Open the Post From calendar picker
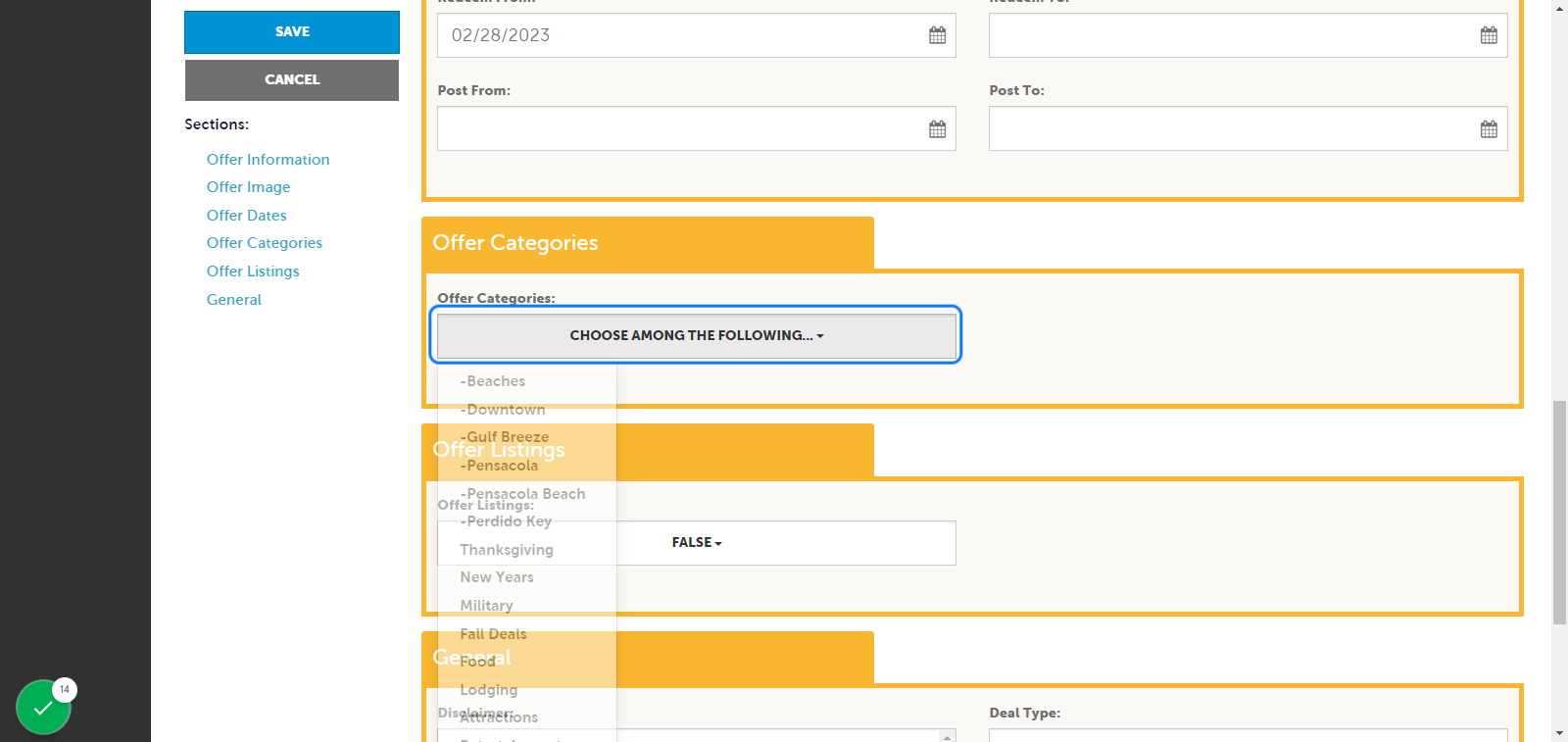Screen dimensions: 1568x742 pyautogui.click(x=938, y=129)
